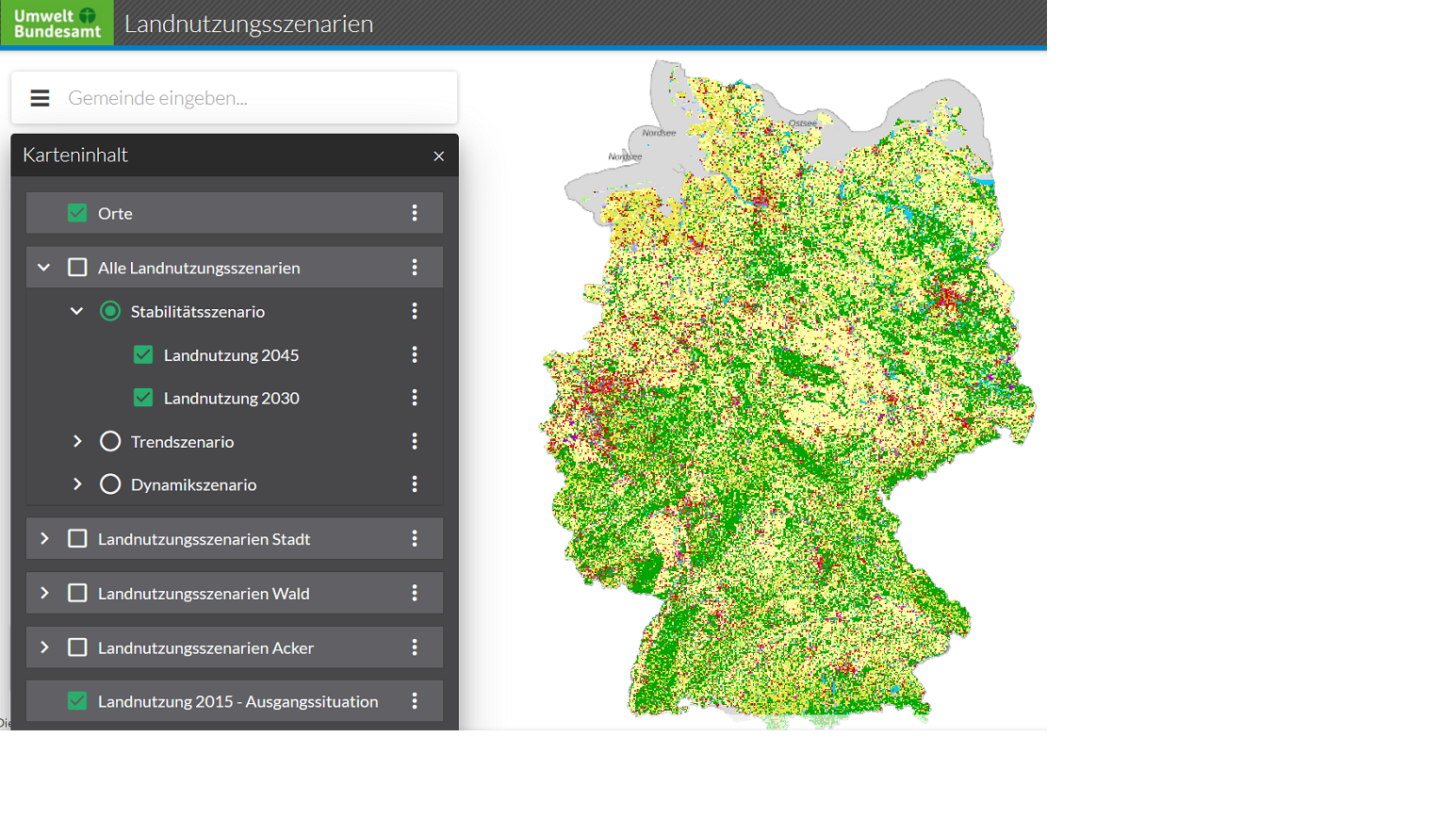Disable the Landnutzung 2030 layer

(143, 398)
